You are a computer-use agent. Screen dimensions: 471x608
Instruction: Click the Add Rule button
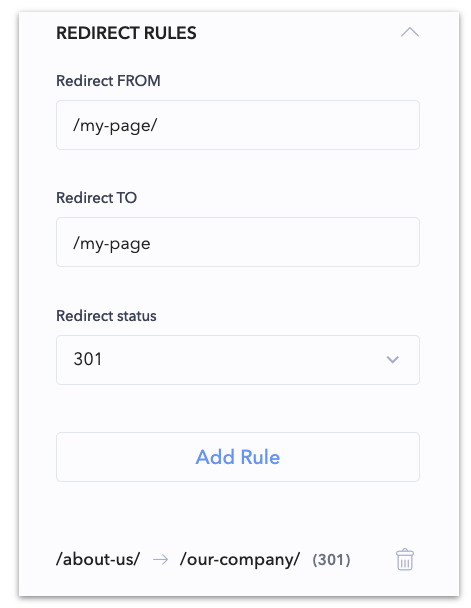[238, 457]
